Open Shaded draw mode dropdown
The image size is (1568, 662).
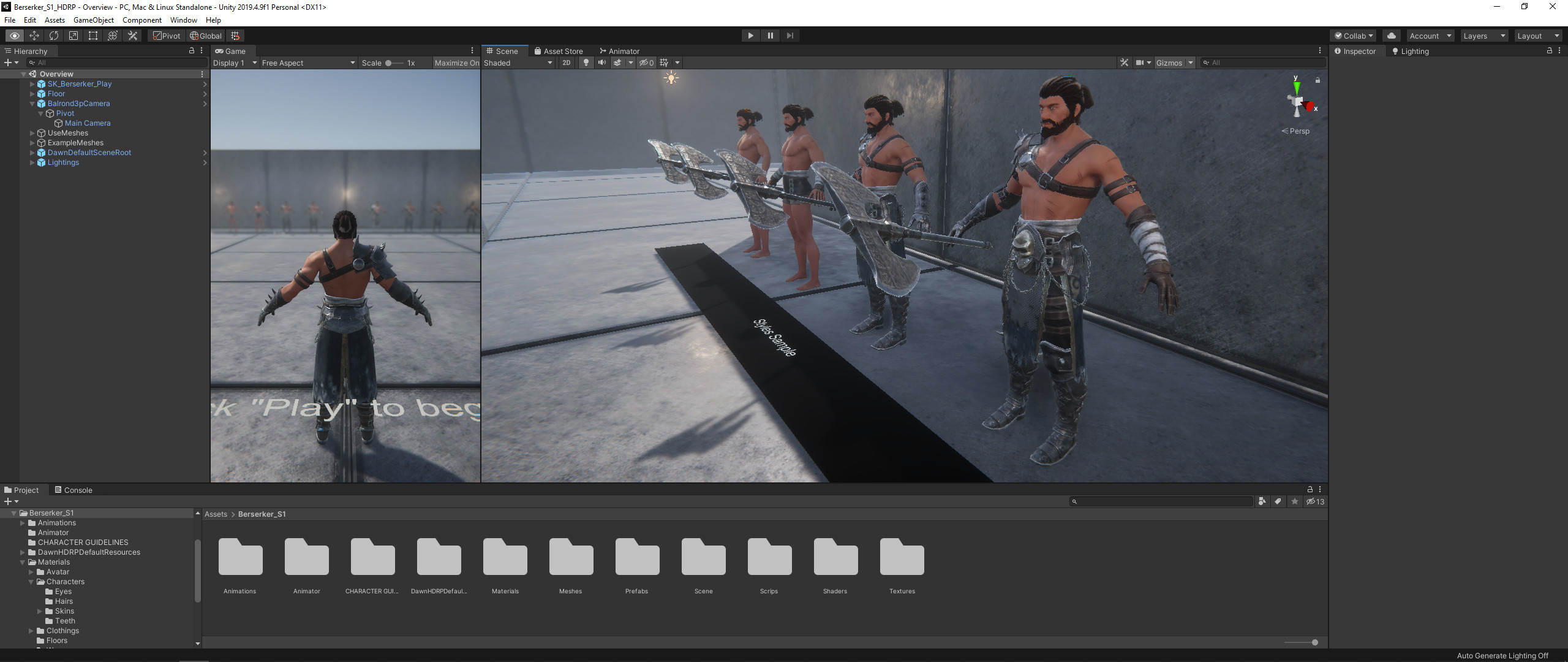(x=518, y=63)
